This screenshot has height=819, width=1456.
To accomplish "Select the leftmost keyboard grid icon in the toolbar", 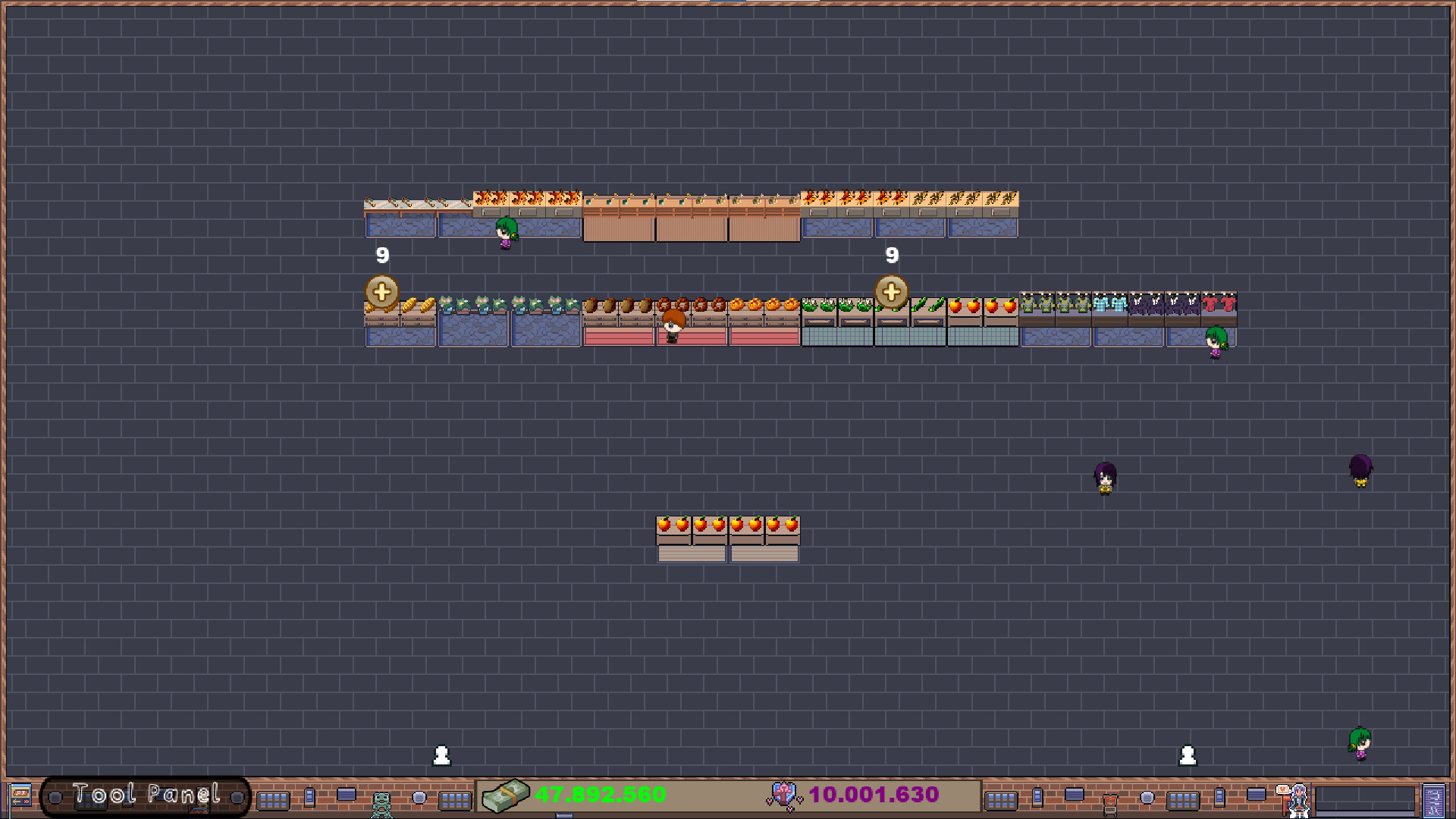I will 273,799.
